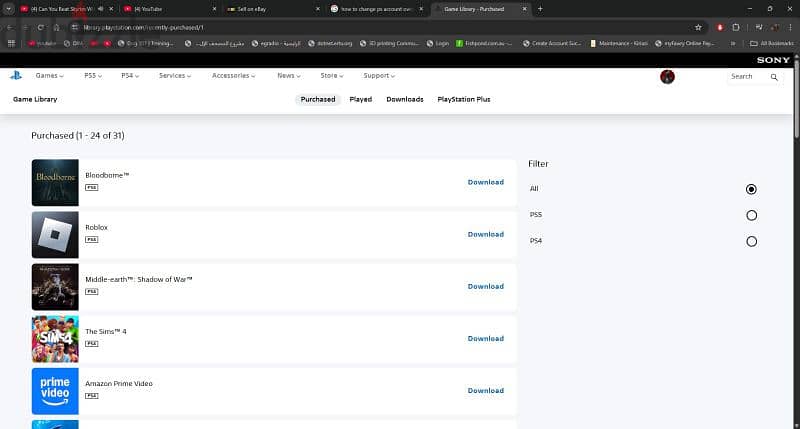This screenshot has height=429, width=800.
Task: Bookmark this page with the star icon
Action: (x=698, y=28)
